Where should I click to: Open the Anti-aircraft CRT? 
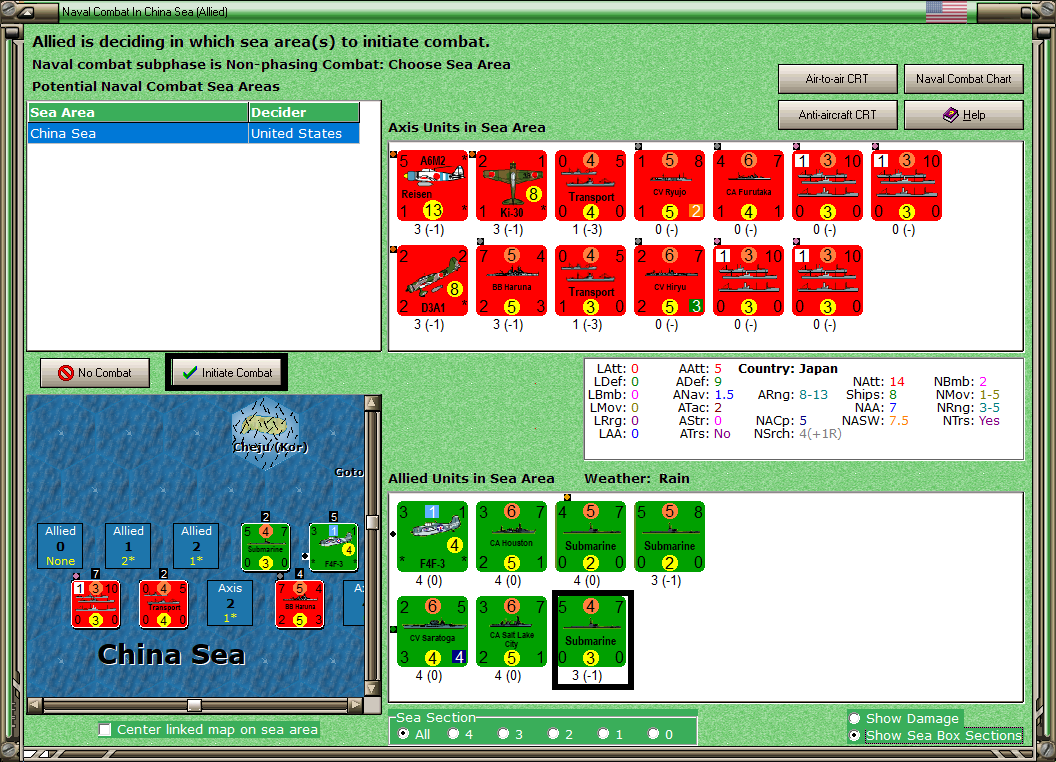click(x=837, y=115)
